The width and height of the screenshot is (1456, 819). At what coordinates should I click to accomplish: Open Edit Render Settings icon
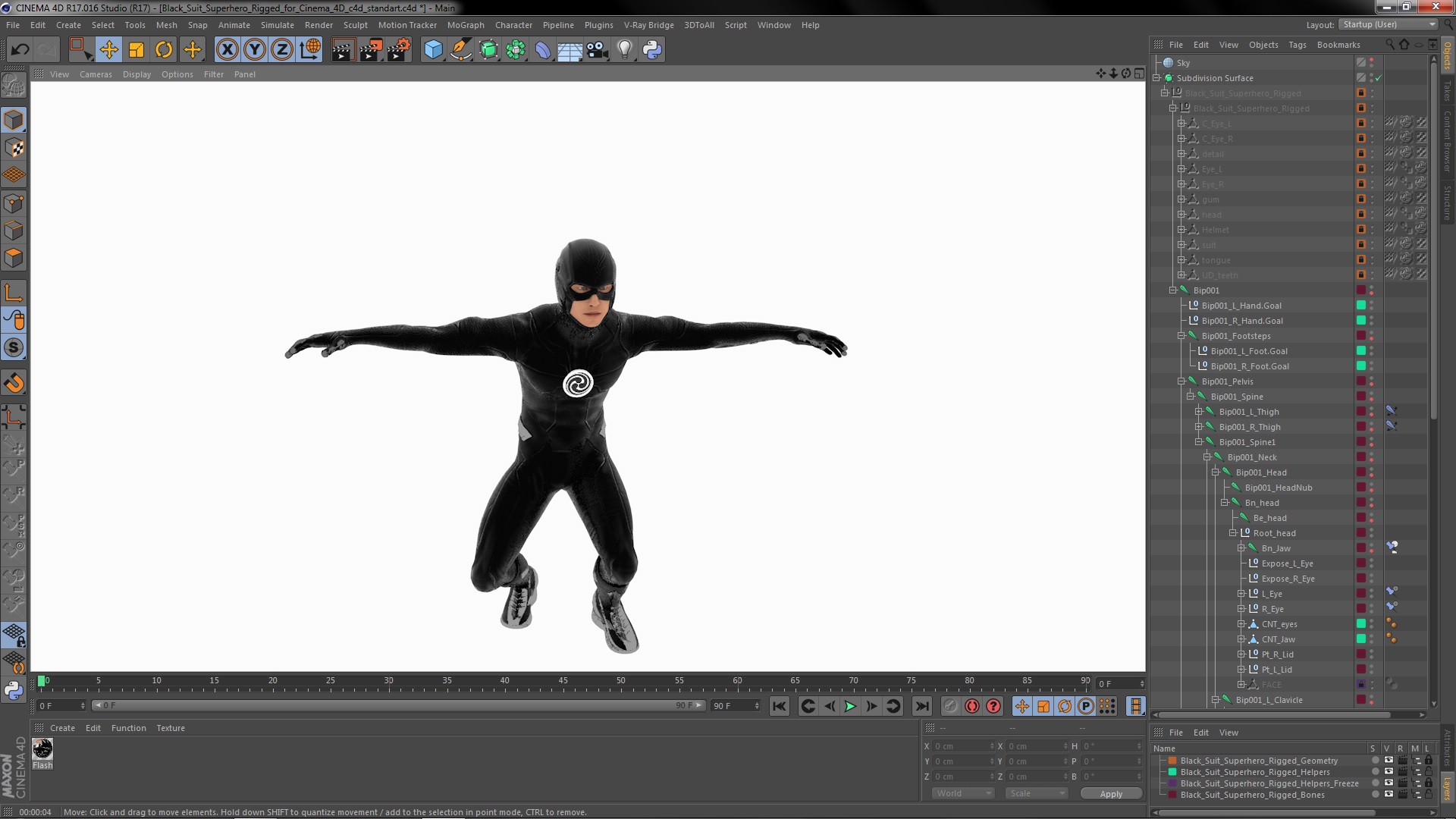click(398, 50)
